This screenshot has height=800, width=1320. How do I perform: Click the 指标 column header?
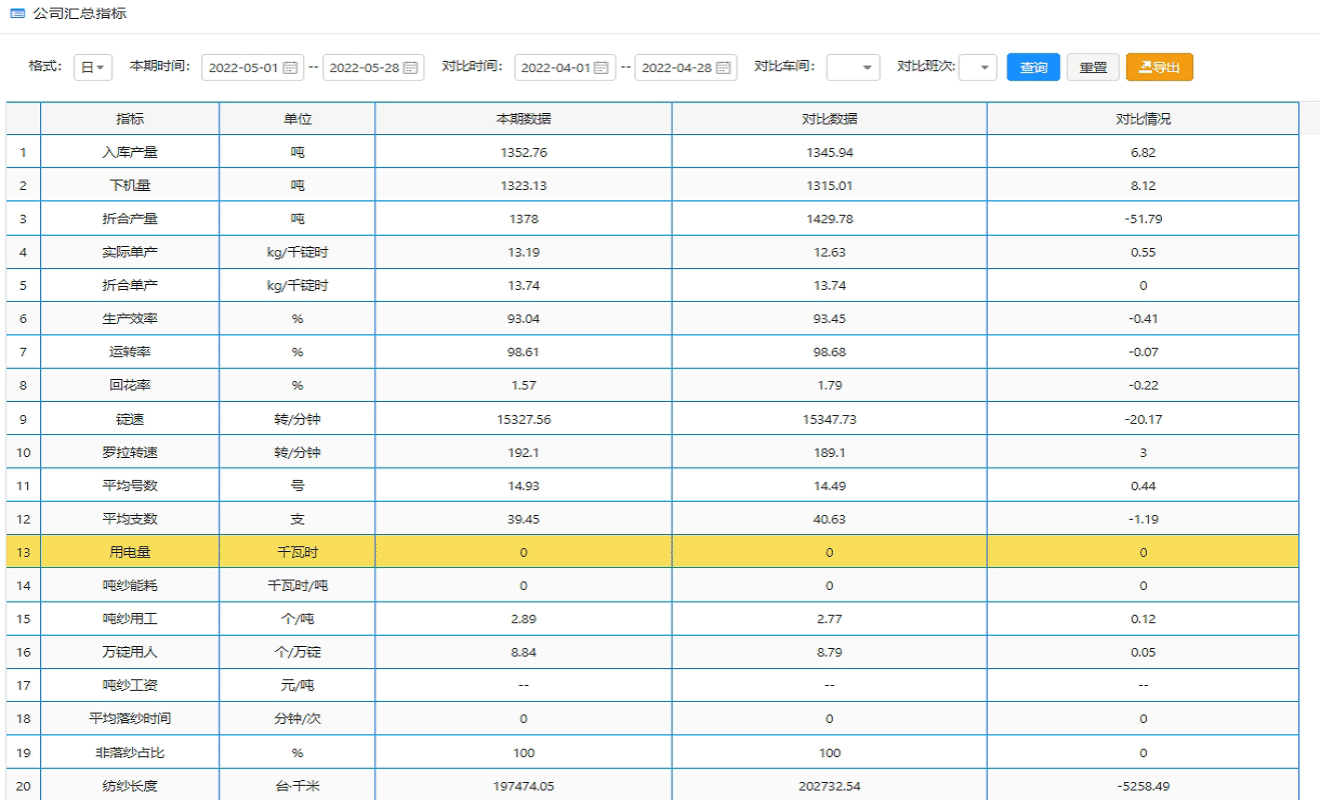[131, 119]
